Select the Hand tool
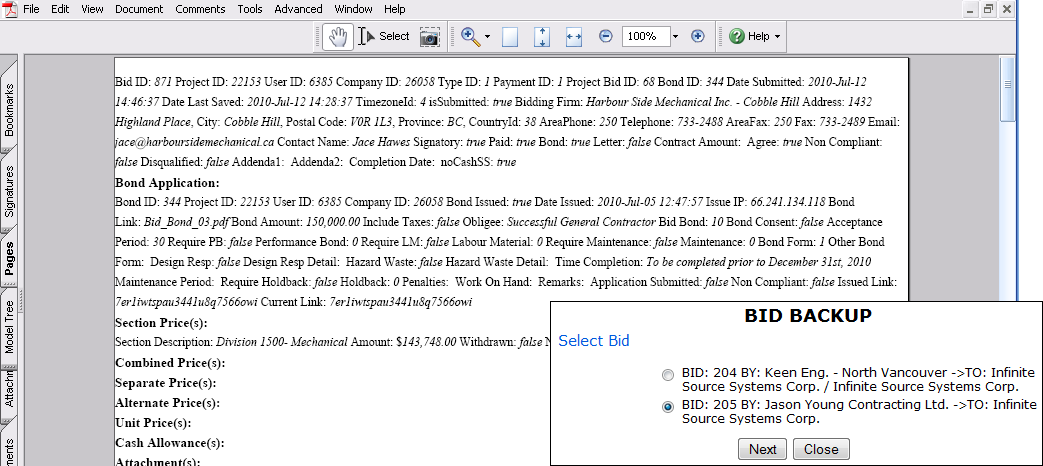The image size is (1043, 466). pyautogui.click(x=338, y=36)
